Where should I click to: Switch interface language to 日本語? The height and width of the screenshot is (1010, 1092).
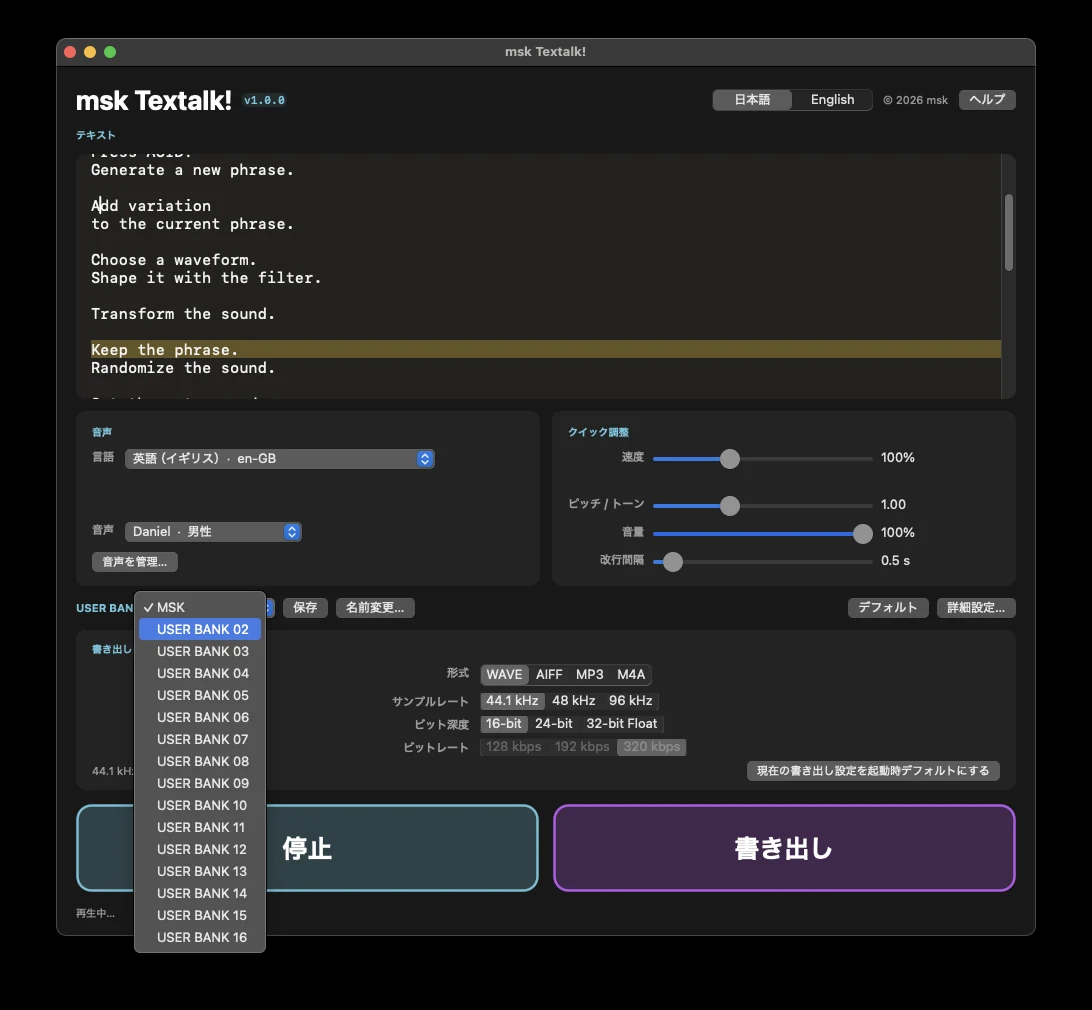point(752,100)
